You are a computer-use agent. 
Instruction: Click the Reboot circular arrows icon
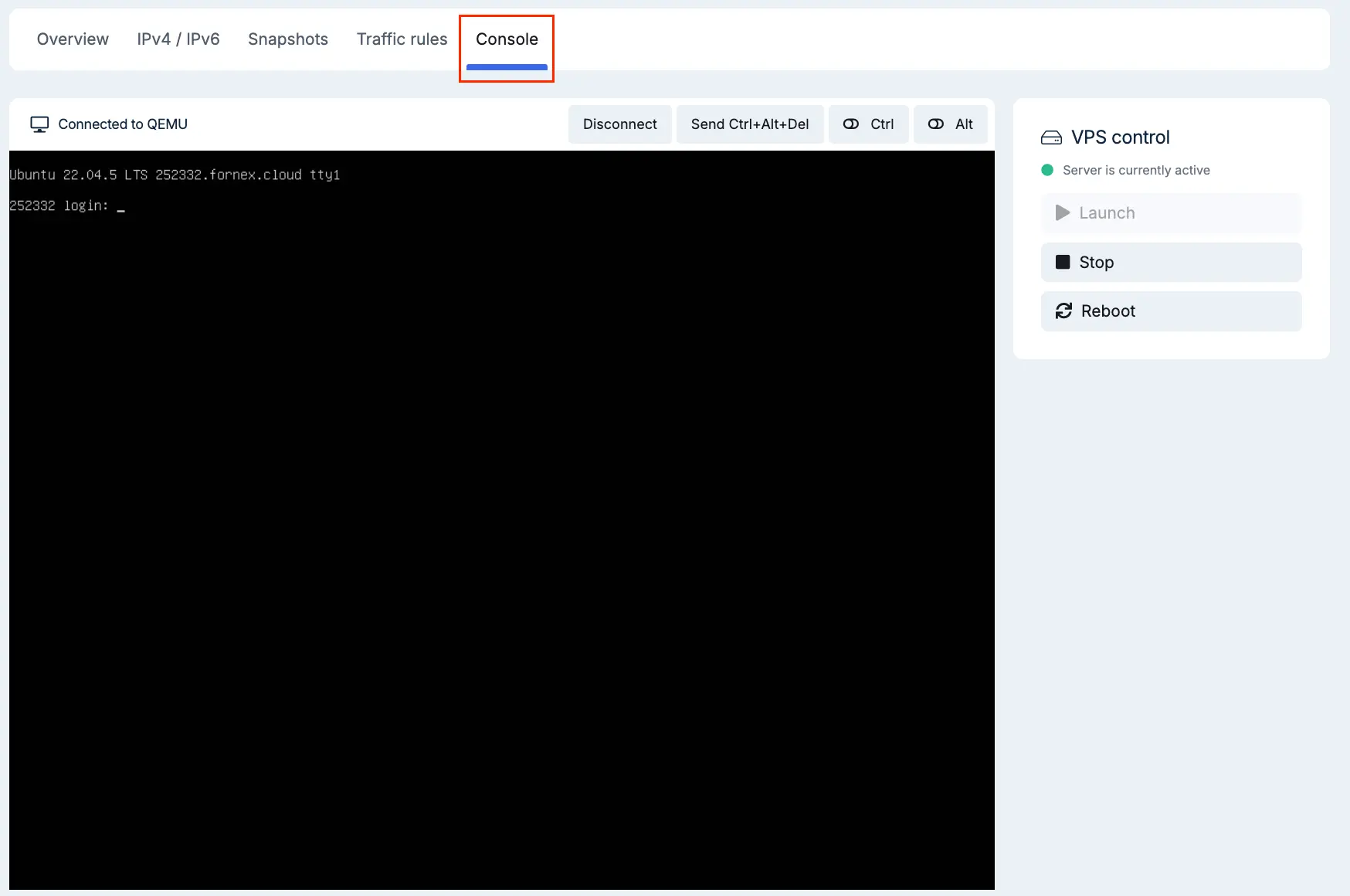coord(1063,311)
